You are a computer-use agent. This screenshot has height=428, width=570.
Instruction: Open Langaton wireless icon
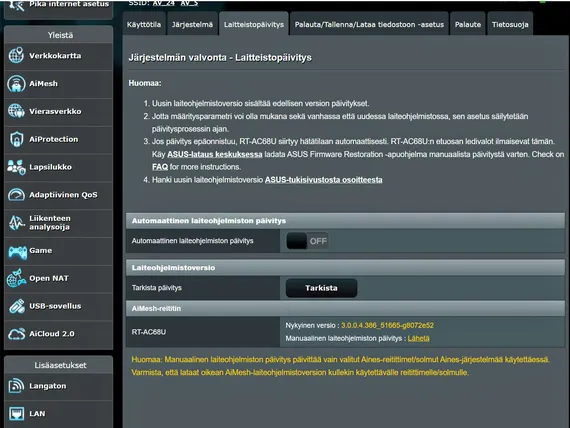[16, 386]
